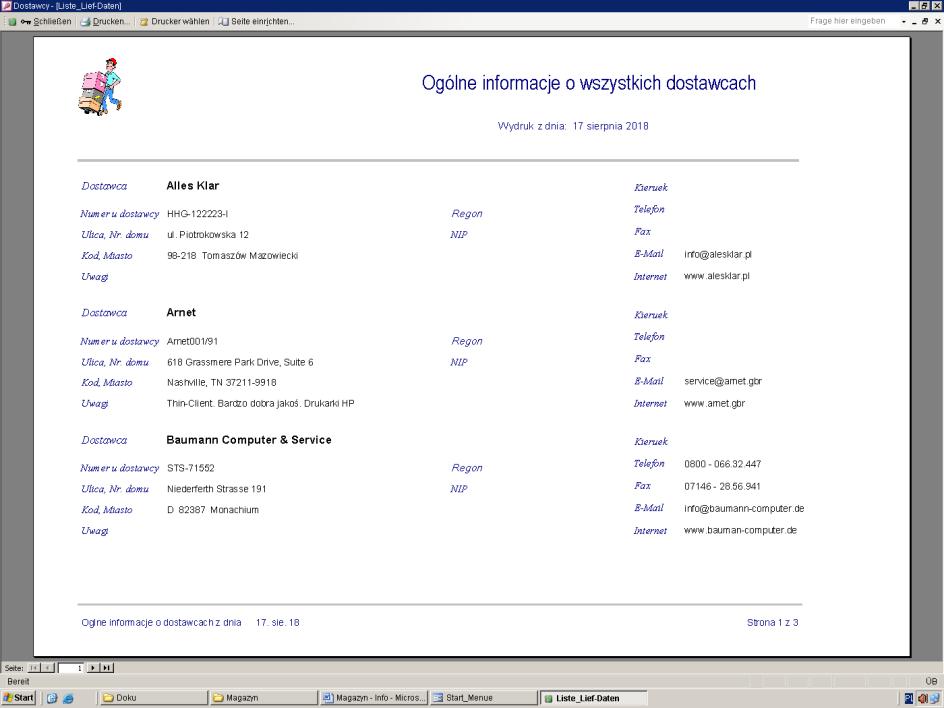The height and width of the screenshot is (708, 944).
Task: Click city 'Nashville, TN 37211-9918'
Action: click(x=222, y=382)
